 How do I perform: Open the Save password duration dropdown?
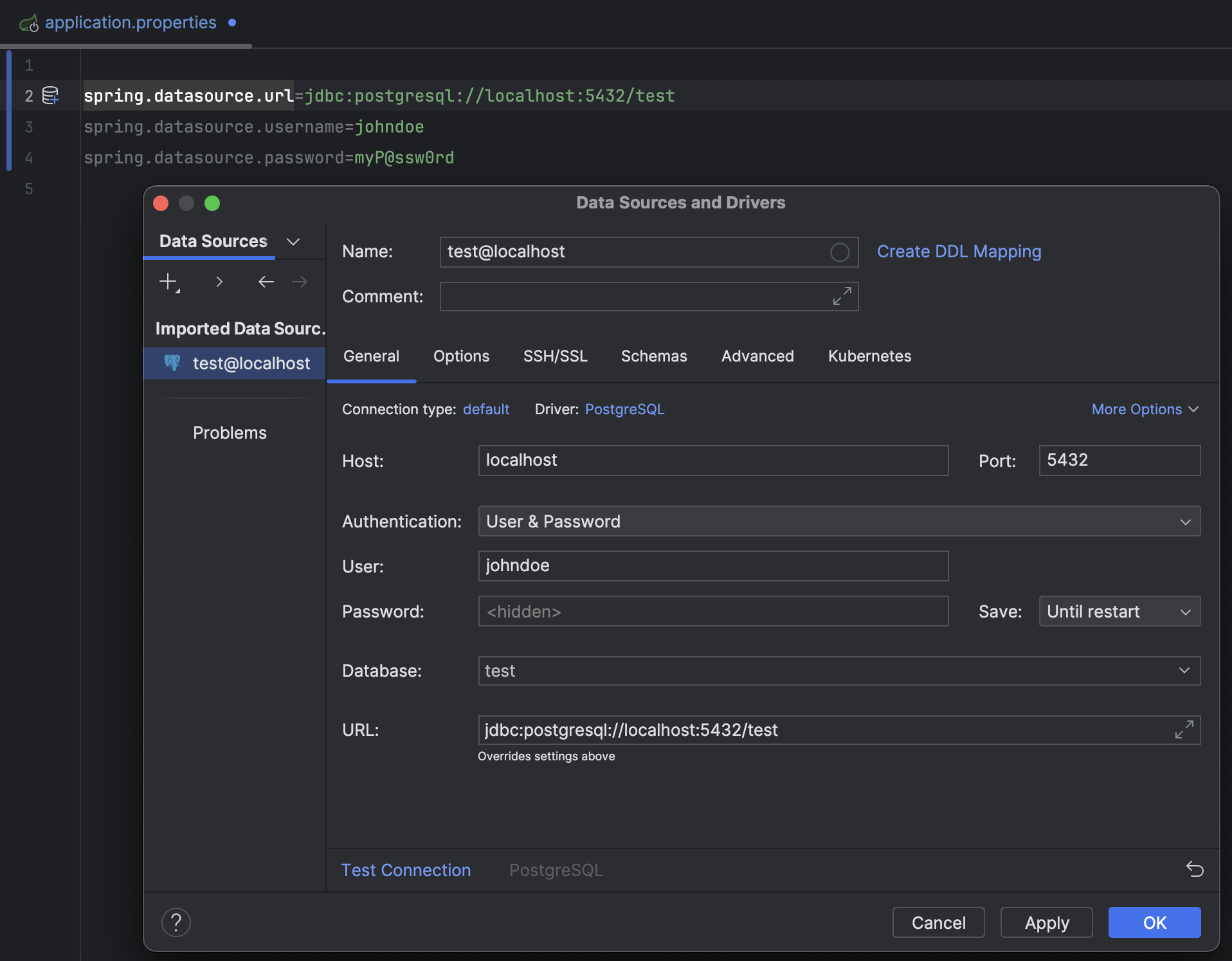click(1185, 611)
